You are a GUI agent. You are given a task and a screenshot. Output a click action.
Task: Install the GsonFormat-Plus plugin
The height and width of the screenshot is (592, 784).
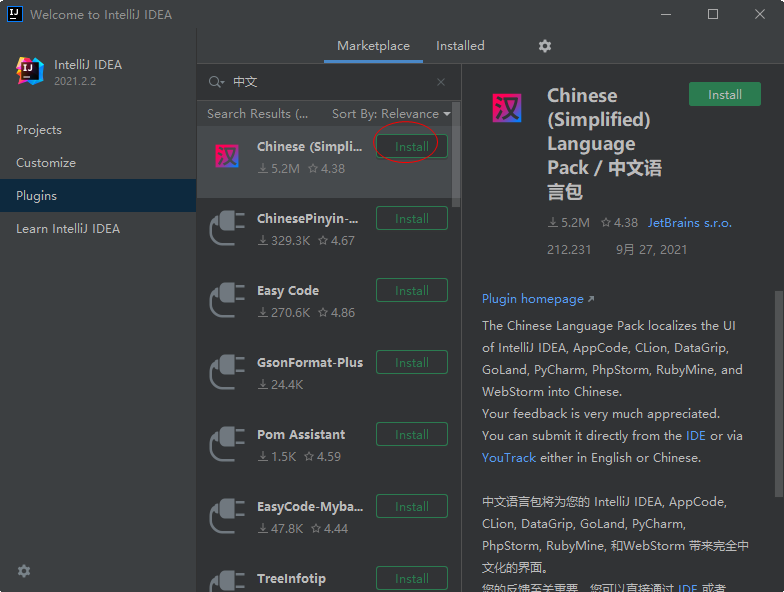coord(412,362)
